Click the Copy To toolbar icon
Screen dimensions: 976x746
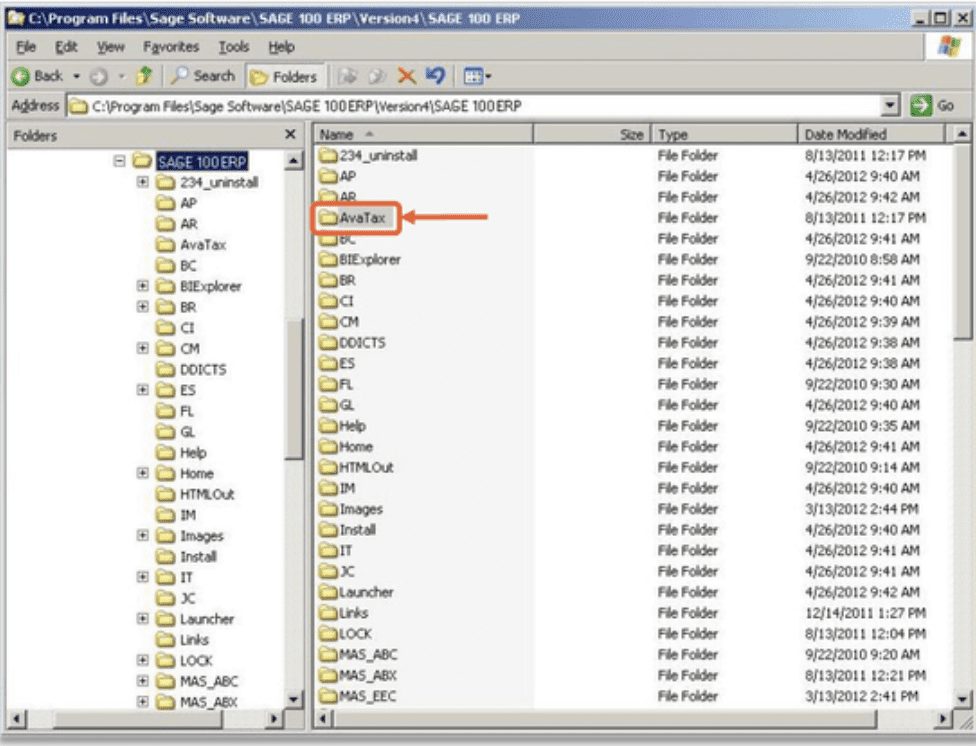[375, 75]
